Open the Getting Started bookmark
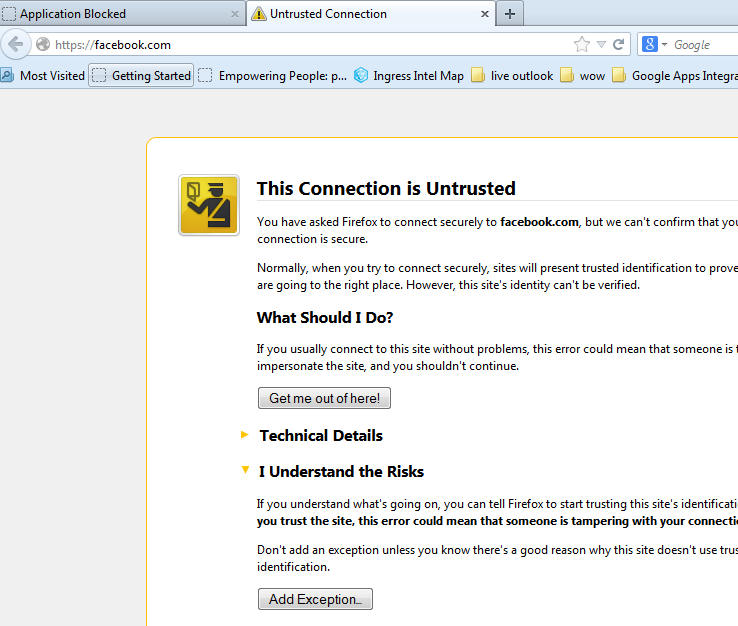 click(141, 76)
